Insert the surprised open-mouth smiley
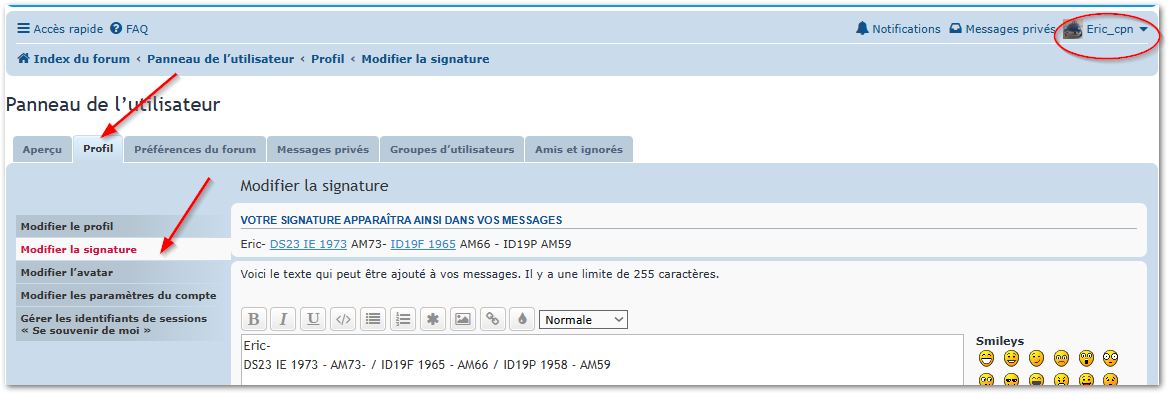1168x394 pixels. tap(1086, 358)
